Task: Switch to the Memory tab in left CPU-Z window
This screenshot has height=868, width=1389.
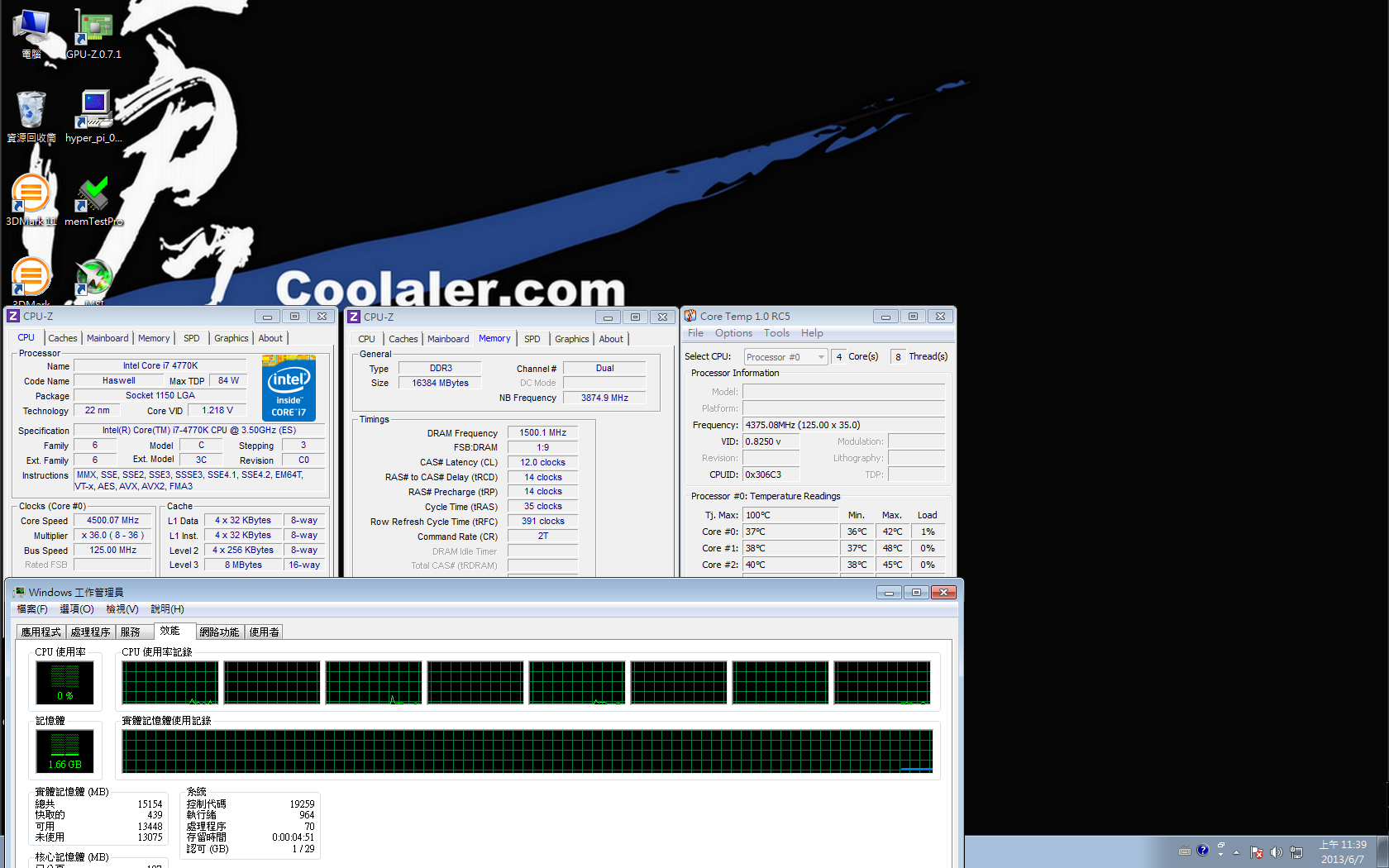Action: click(154, 338)
